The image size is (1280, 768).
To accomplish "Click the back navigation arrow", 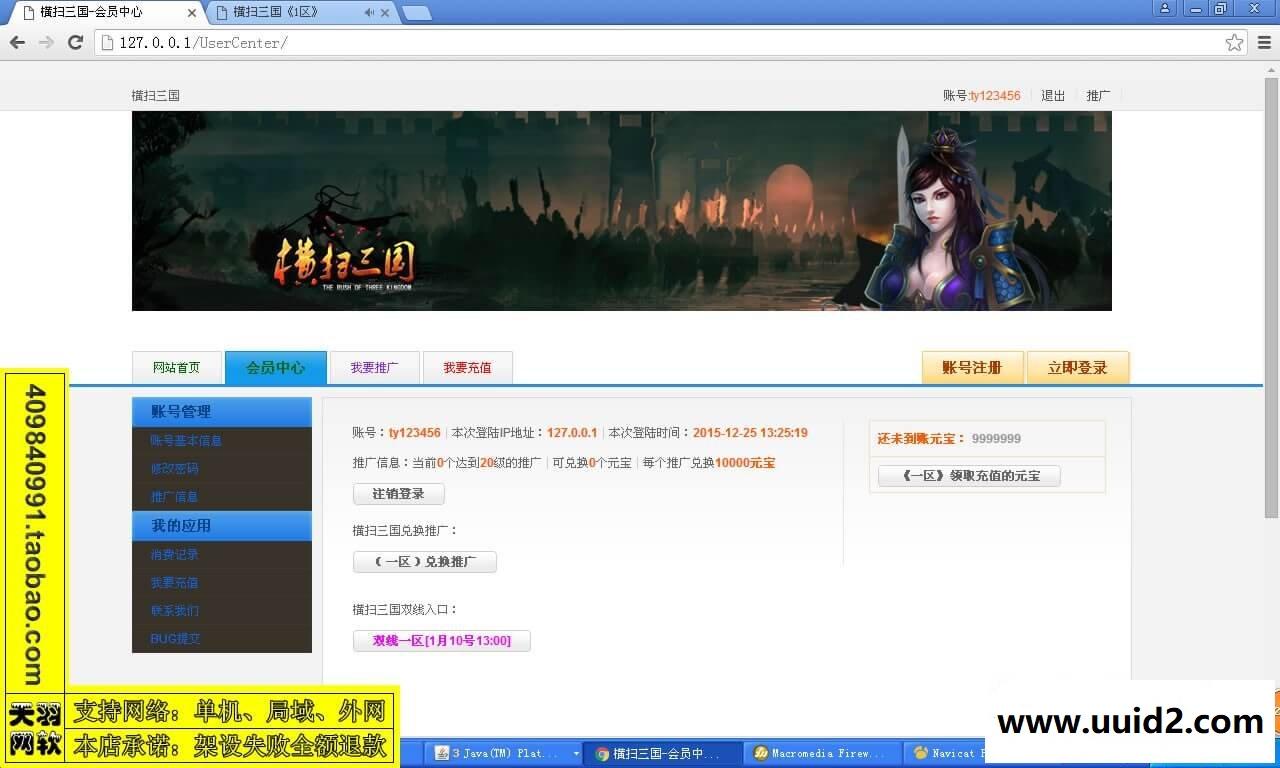I will pyautogui.click(x=16, y=42).
